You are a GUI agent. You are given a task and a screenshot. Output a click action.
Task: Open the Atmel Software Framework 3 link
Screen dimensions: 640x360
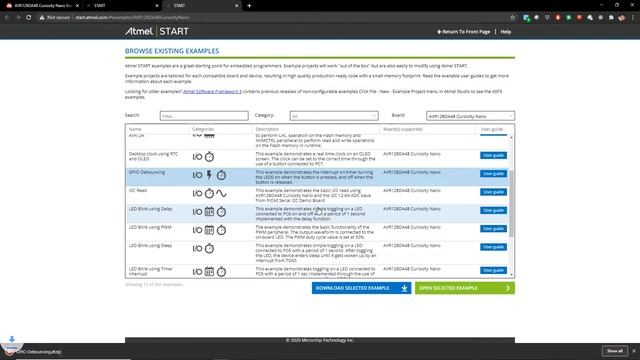pyautogui.click(x=212, y=91)
